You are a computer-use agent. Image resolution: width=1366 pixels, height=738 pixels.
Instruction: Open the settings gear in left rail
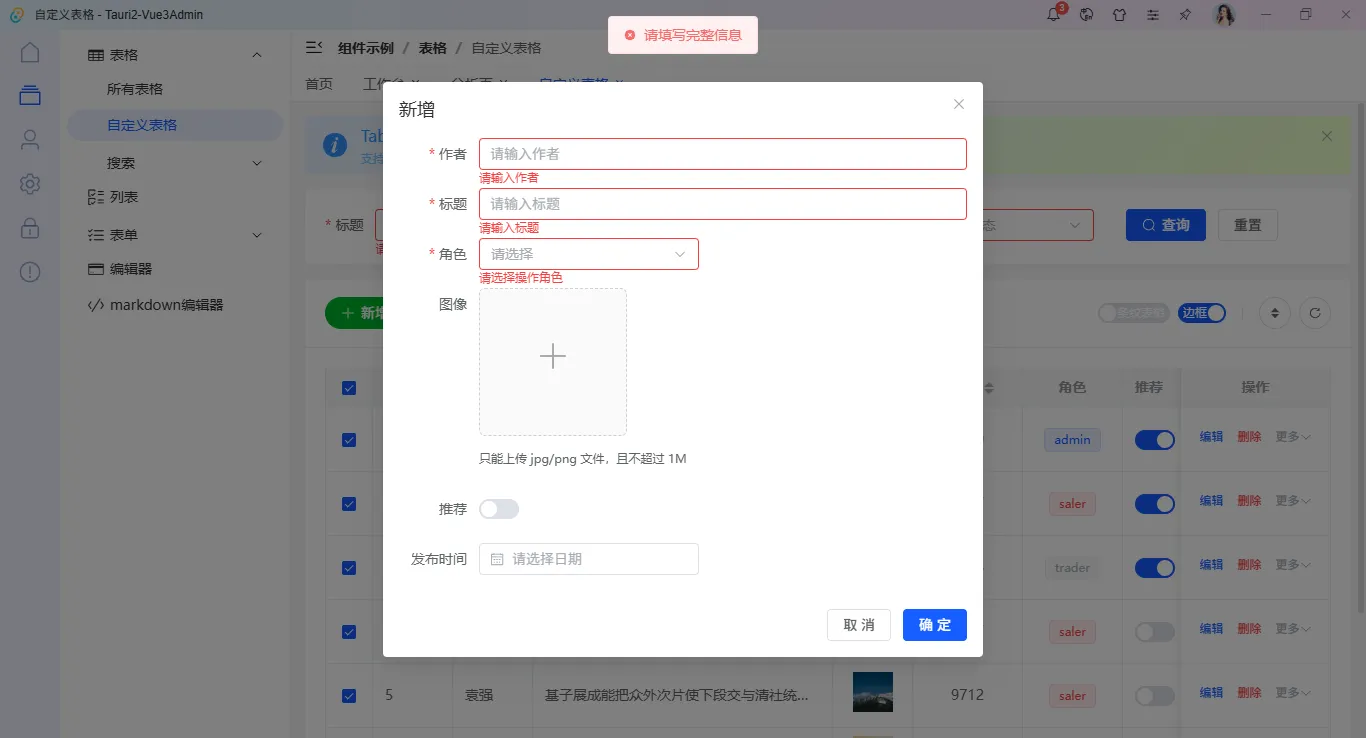(29, 183)
